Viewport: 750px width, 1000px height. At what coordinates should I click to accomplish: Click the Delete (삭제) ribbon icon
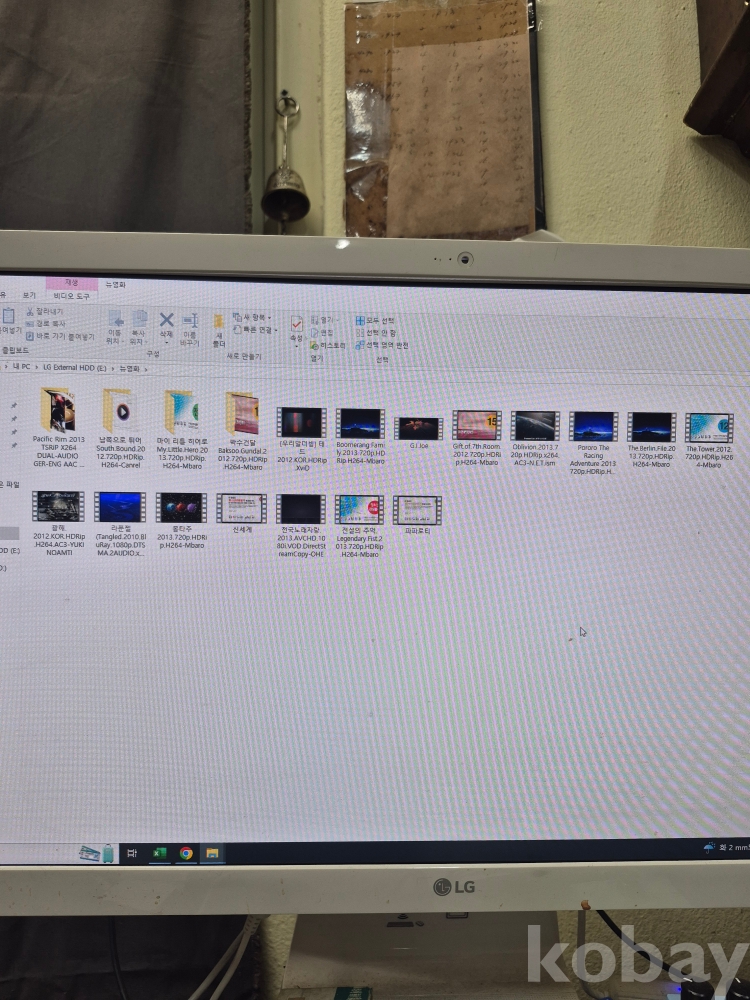click(x=166, y=323)
